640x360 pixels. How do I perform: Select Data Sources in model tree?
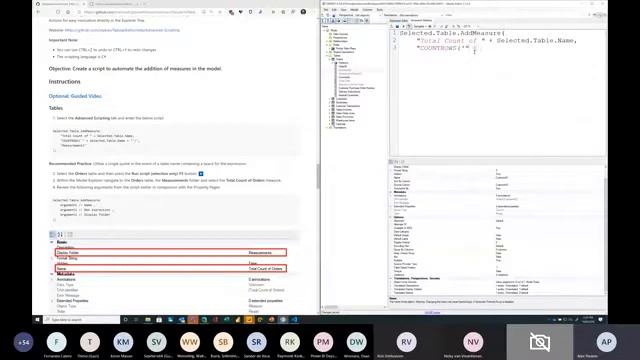point(340,34)
